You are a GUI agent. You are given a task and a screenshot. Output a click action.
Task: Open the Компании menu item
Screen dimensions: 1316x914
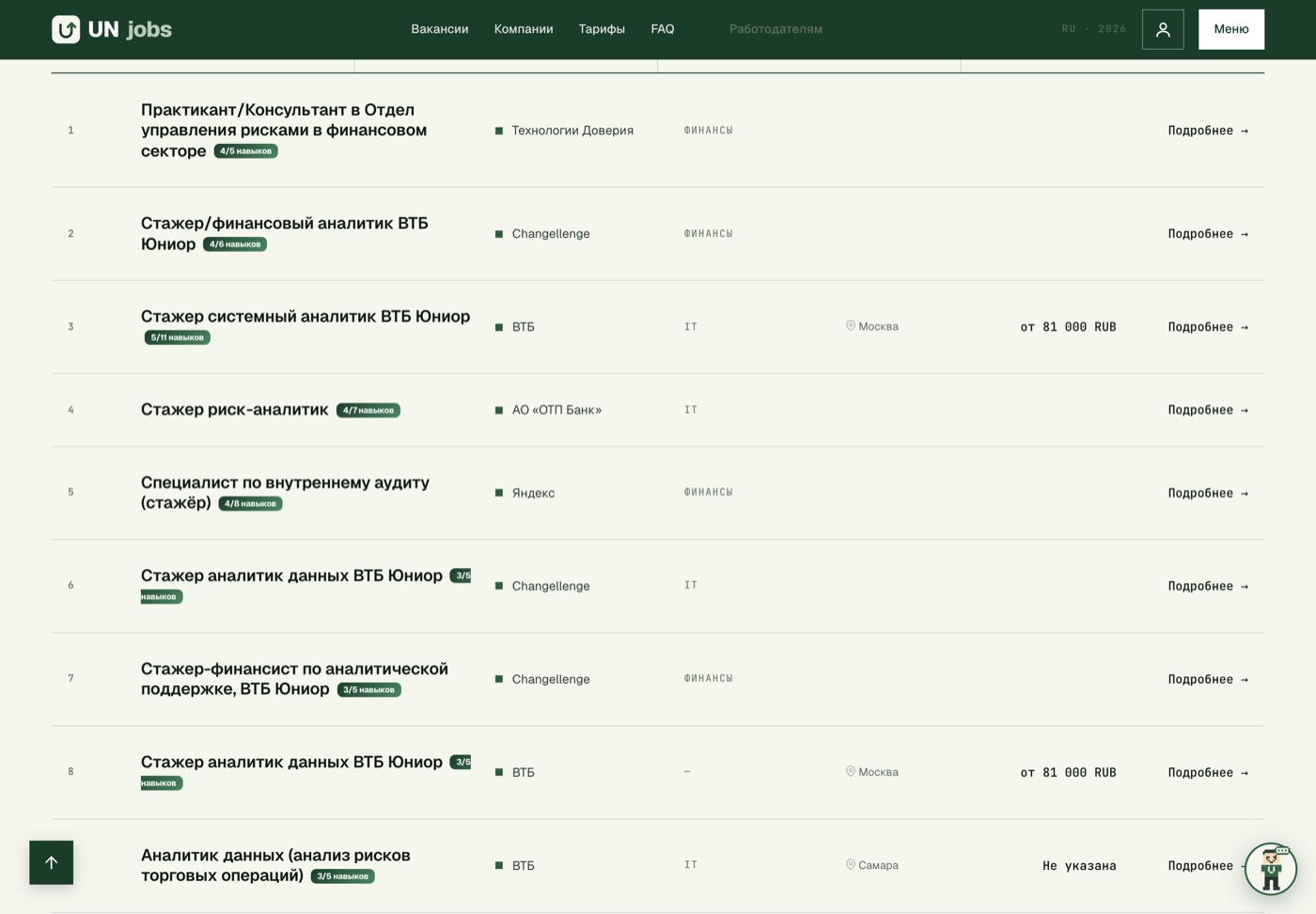coord(524,29)
